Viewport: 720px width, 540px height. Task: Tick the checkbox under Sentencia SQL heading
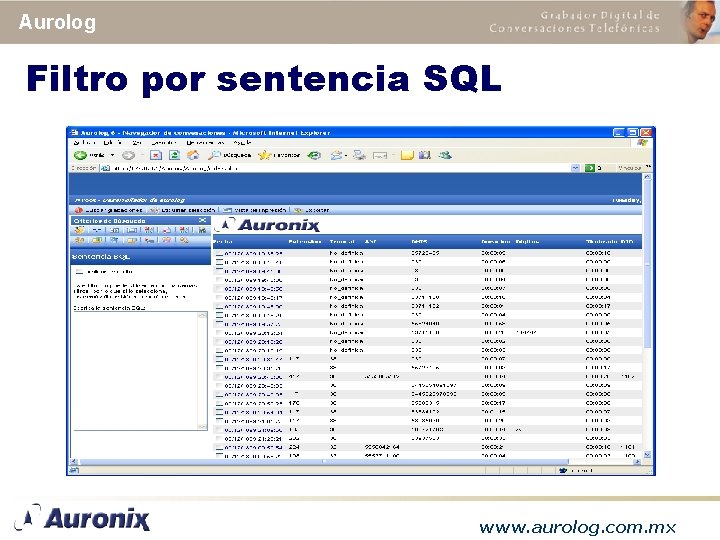click(79, 272)
